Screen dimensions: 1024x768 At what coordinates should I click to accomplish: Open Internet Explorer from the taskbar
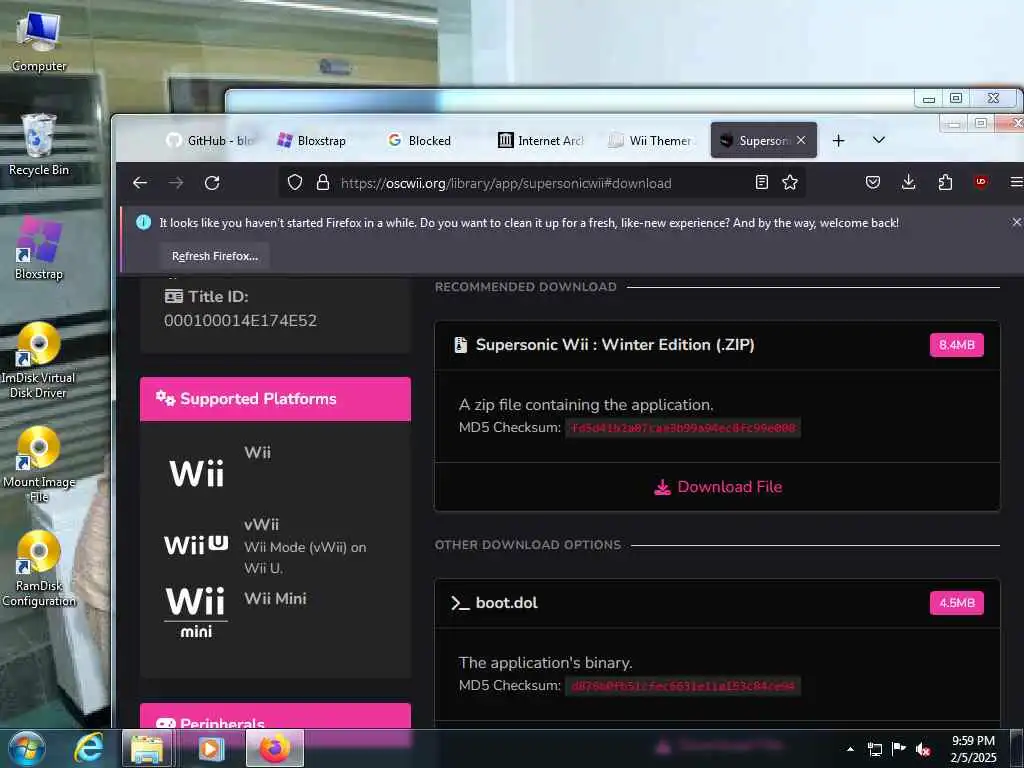click(x=89, y=748)
